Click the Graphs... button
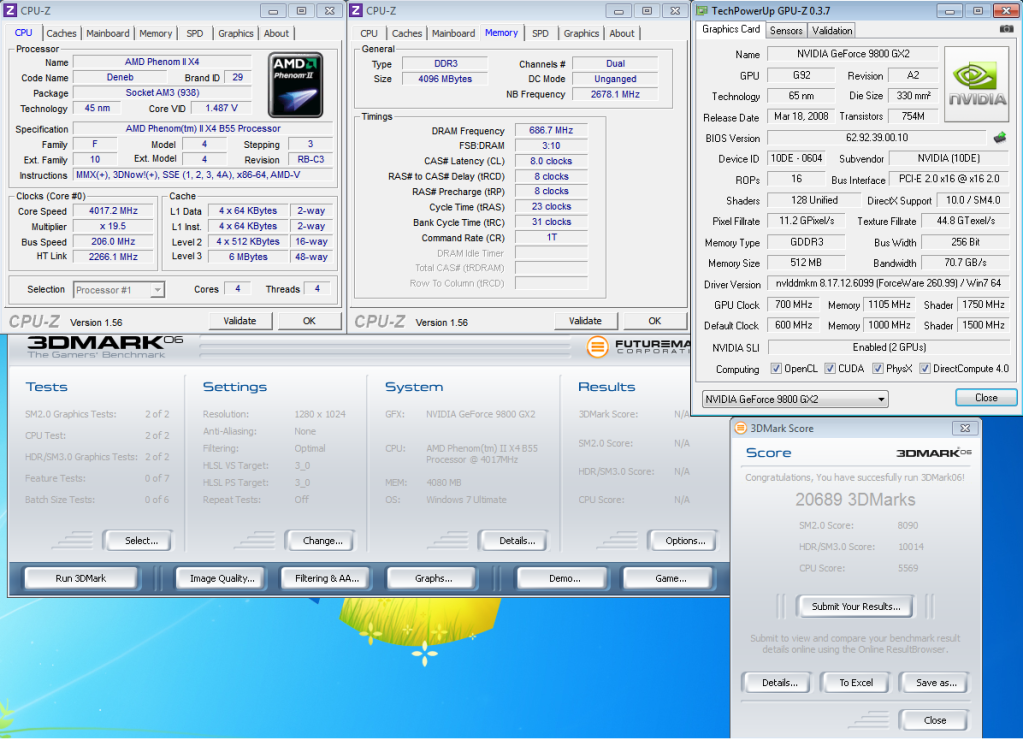This screenshot has width=1023, height=740. (x=433, y=578)
